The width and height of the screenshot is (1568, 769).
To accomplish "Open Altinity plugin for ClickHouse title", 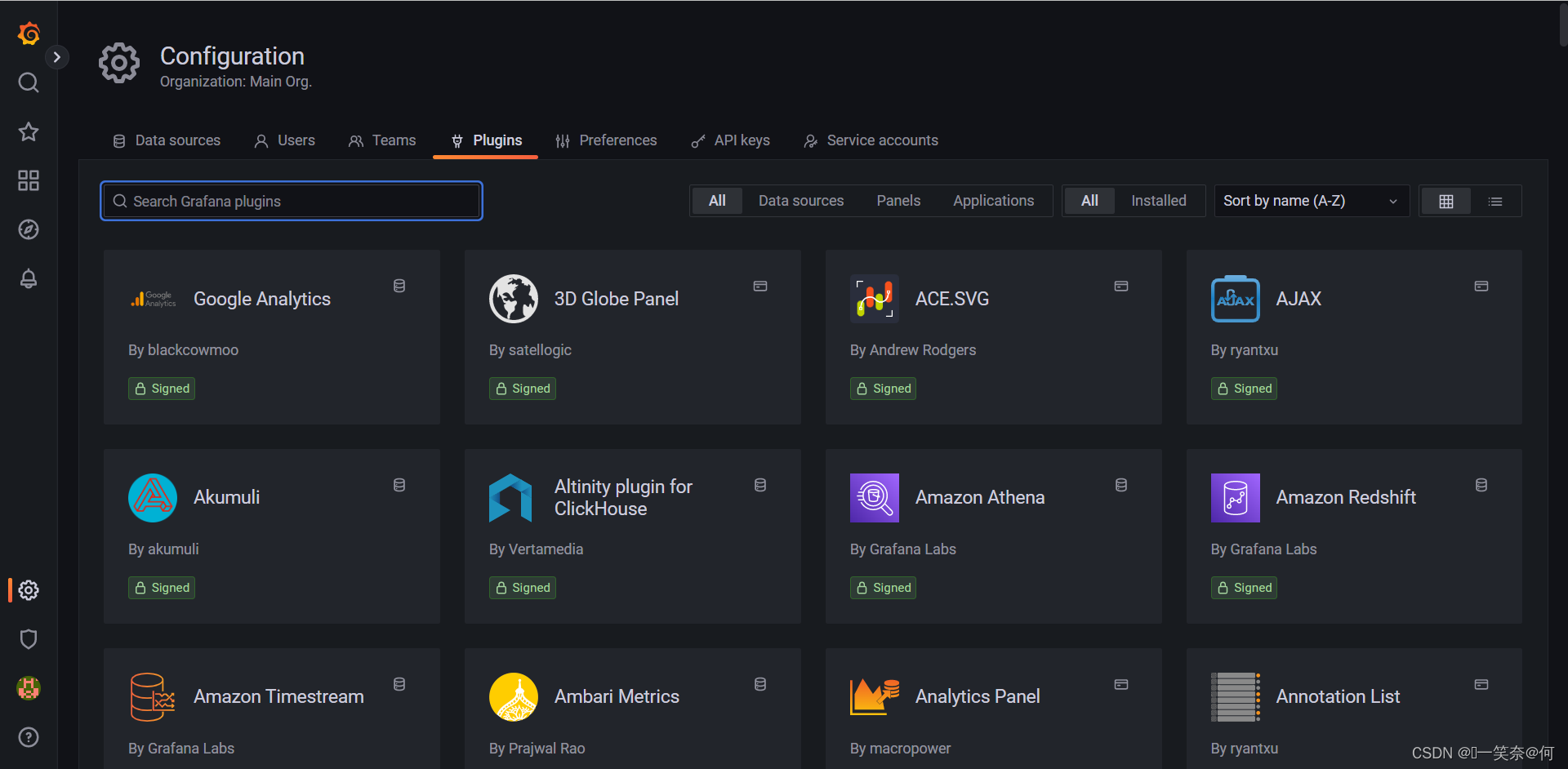I will point(623,497).
